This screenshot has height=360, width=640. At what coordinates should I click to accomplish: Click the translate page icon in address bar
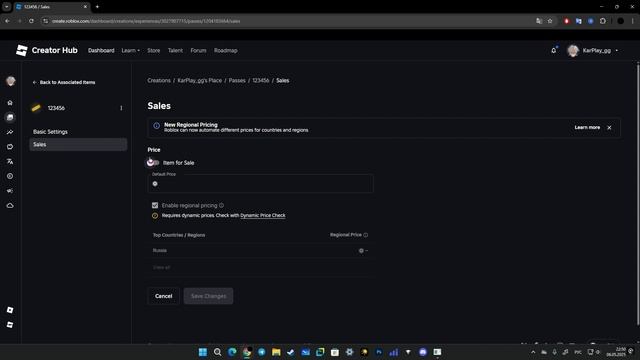coord(539,21)
